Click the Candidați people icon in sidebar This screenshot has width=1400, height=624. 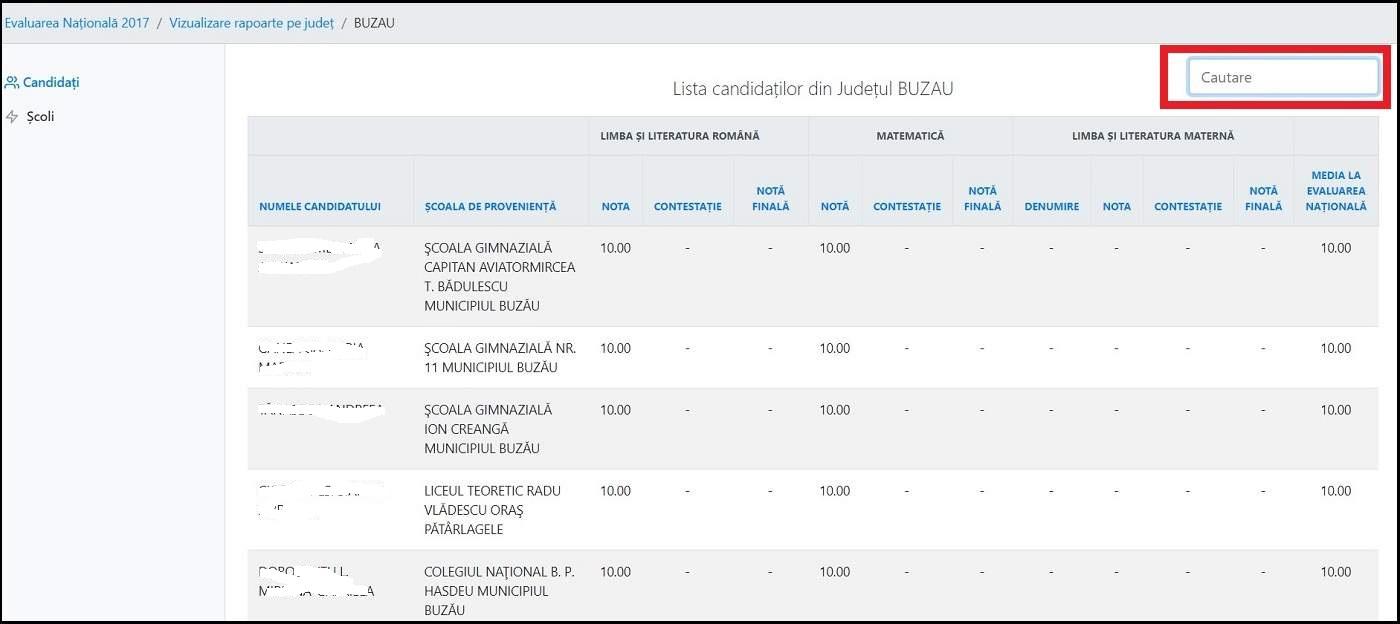[x=12, y=82]
